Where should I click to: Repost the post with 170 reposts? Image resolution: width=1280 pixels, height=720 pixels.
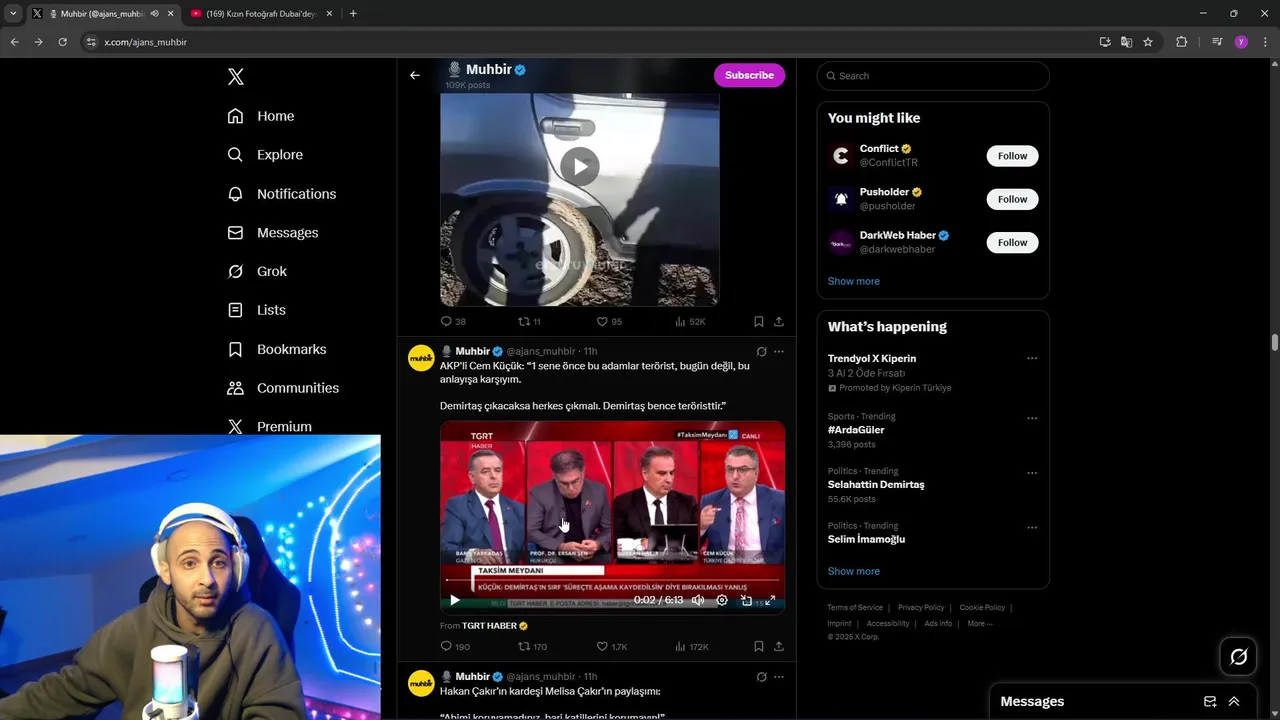tap(532, 647)
